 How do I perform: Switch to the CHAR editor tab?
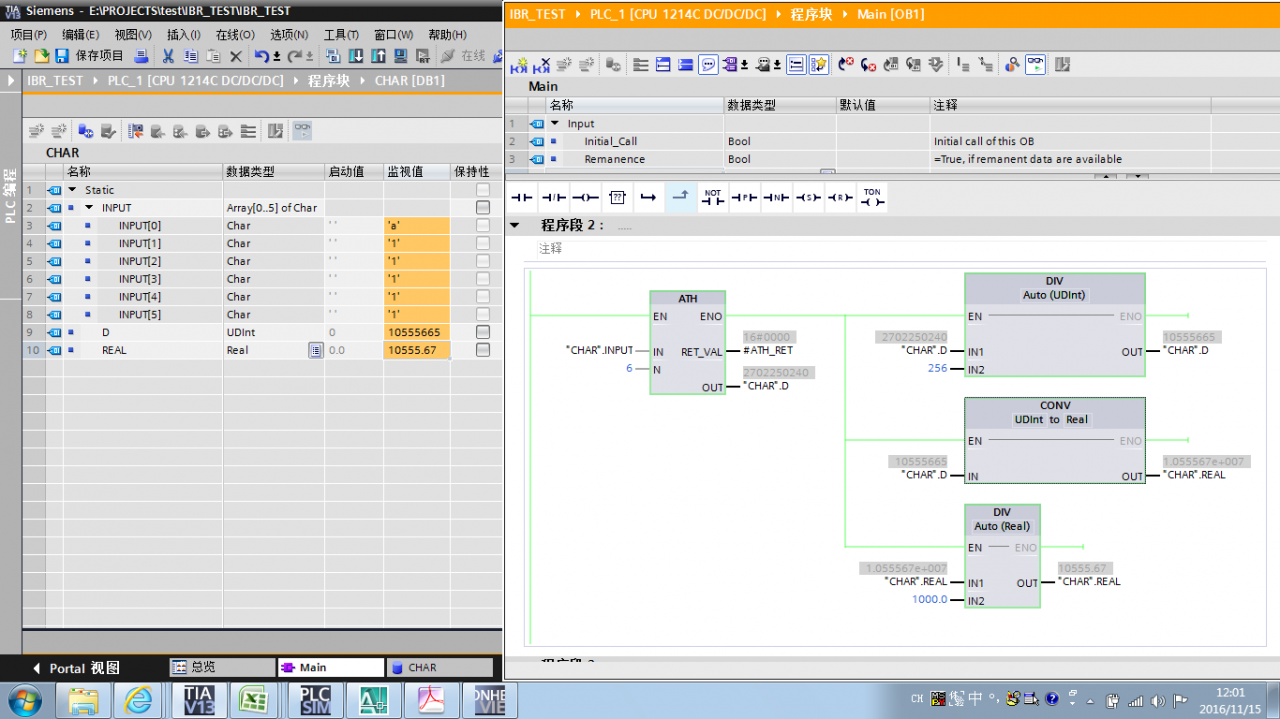(x=439, y=667)
